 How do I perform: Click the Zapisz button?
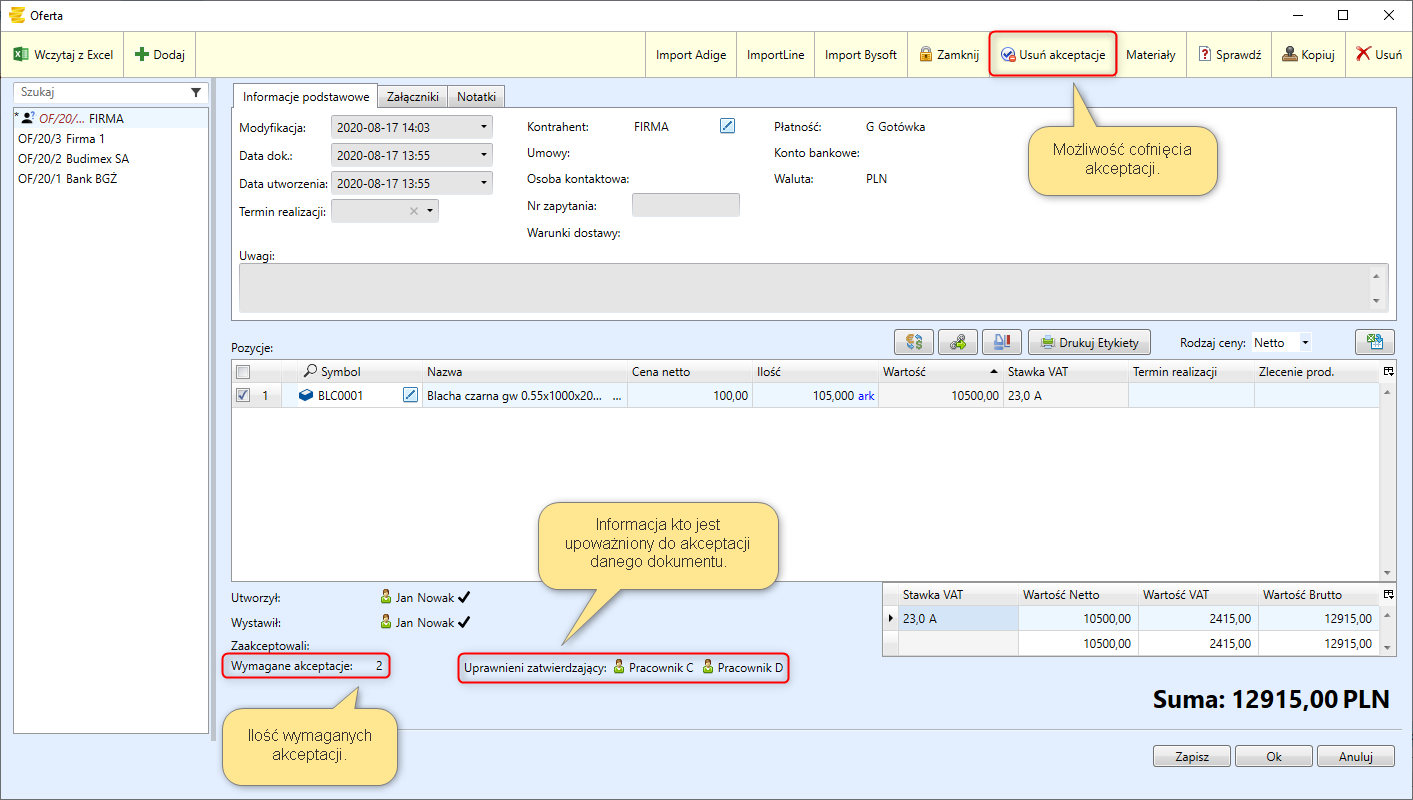pyautogui.click(x=1192, y=757)
